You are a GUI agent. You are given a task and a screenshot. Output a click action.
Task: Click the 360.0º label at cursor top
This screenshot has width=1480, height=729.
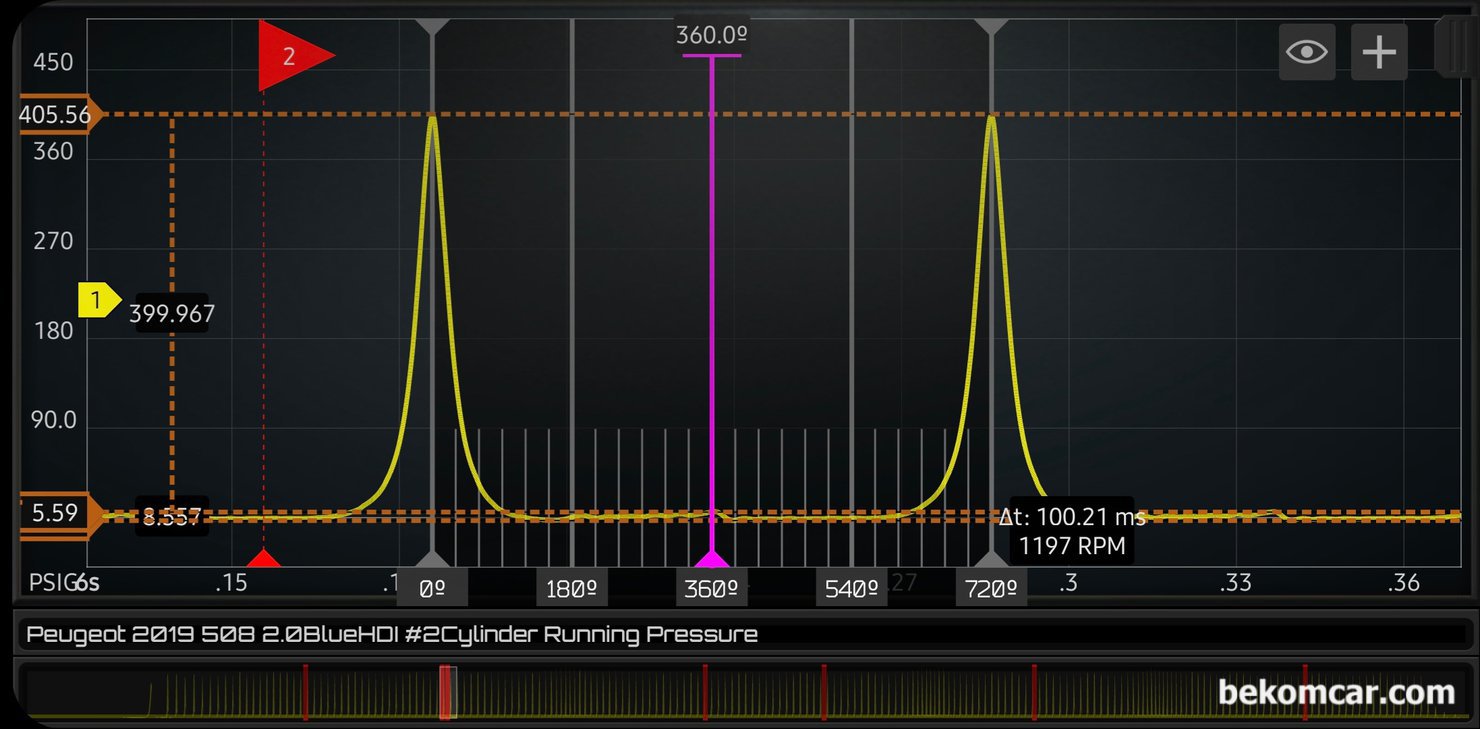click(712, 36)
